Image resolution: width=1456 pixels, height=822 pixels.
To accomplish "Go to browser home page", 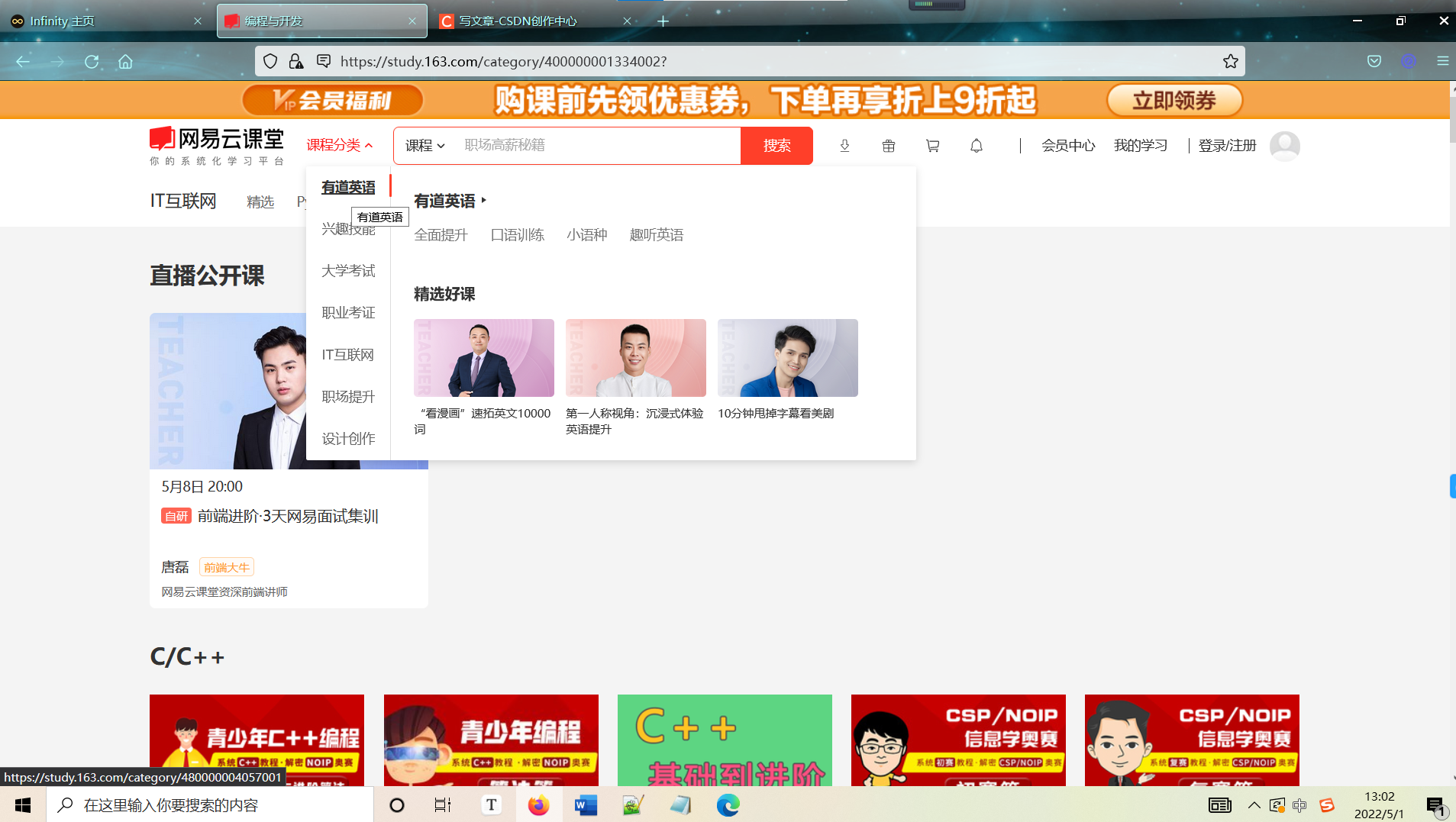I will pyautogui.click(x=125, y=61).
